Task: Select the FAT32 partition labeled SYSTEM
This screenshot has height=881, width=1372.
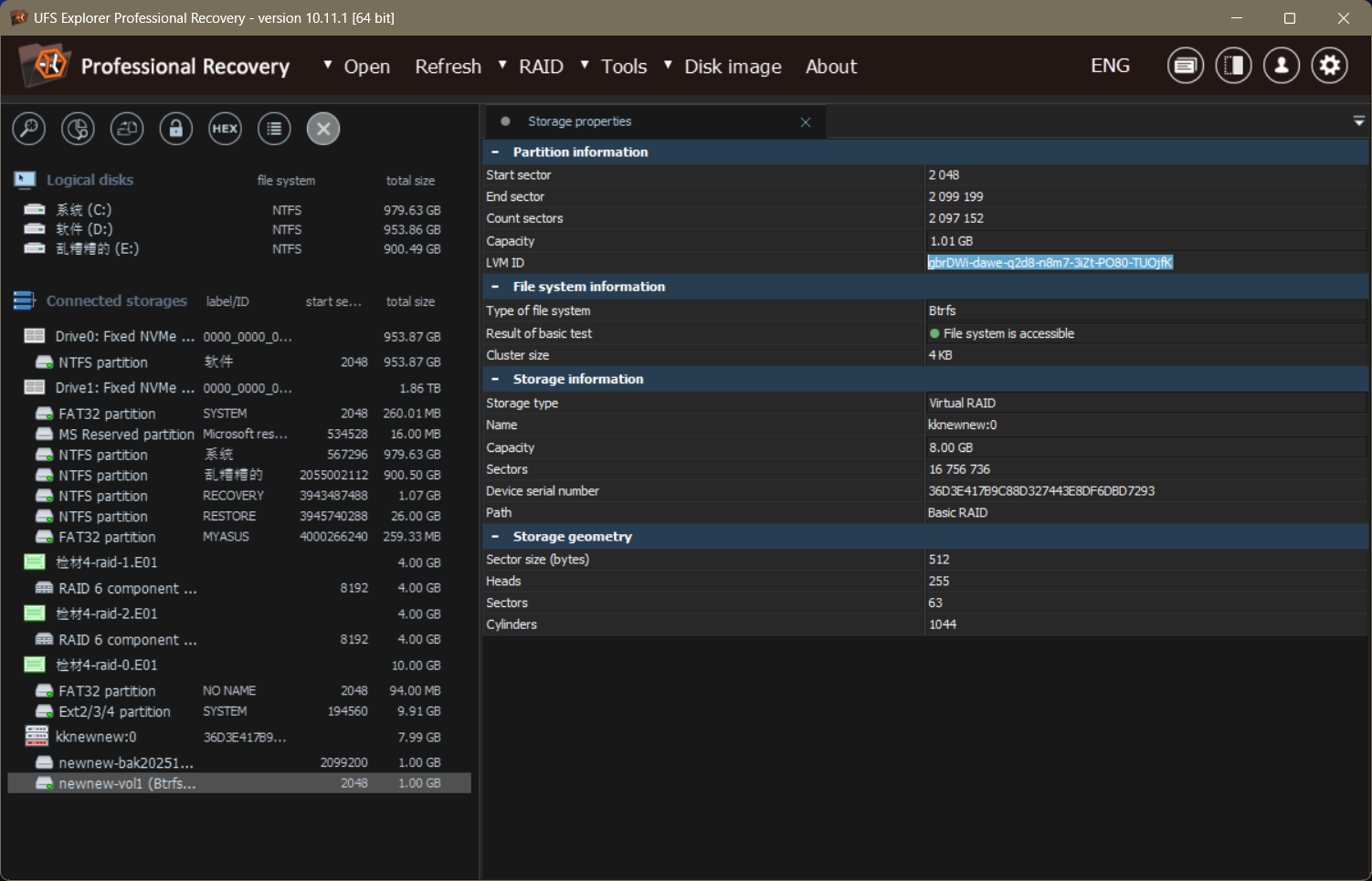Action: (239, 414)
